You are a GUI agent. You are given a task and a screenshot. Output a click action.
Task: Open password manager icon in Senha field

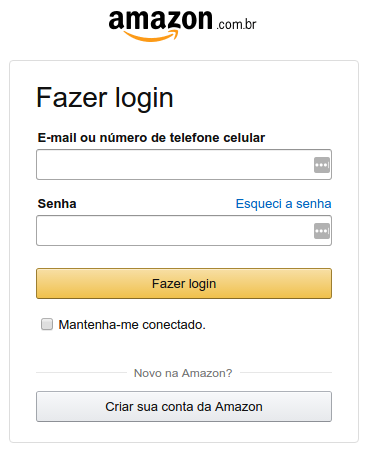coord(322,231)
